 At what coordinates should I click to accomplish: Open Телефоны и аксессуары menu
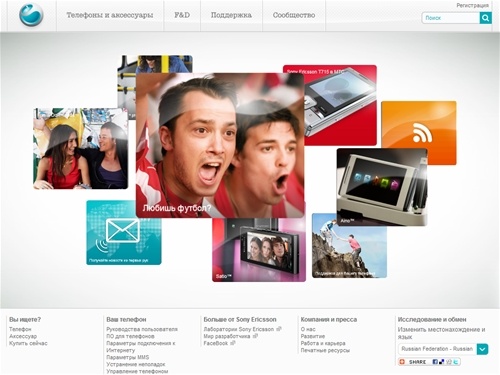pos(110,15)
